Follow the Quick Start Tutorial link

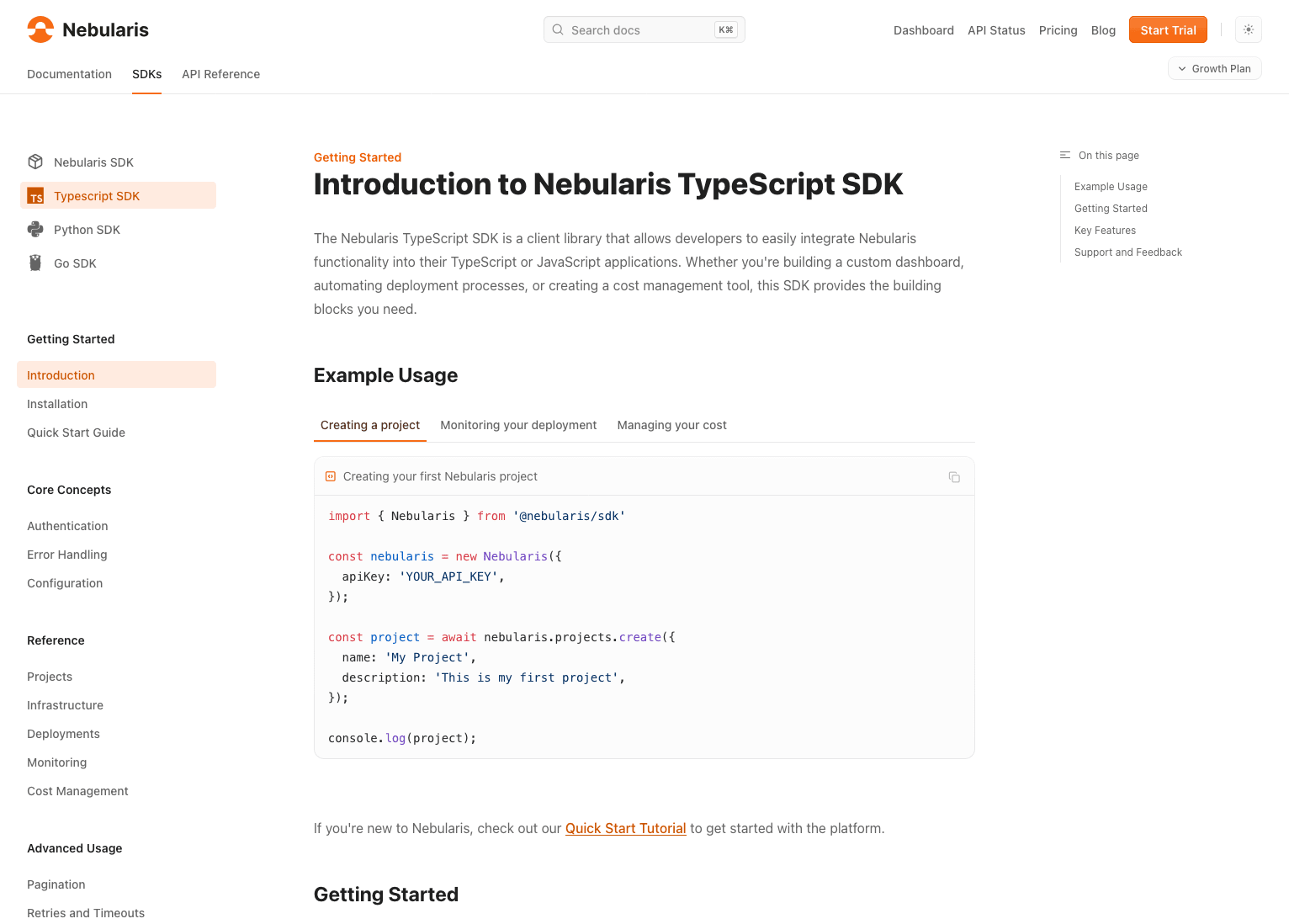(625, 828)
